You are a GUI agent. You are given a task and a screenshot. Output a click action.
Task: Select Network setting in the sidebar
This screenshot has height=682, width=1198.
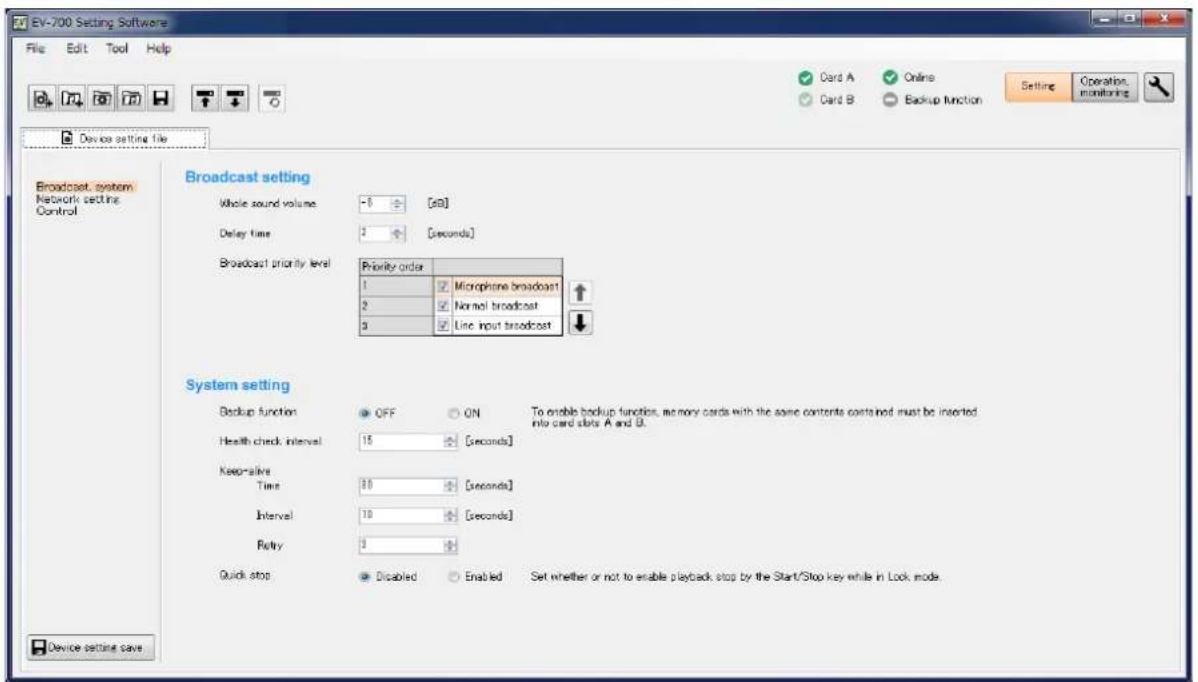click(78, 199)
